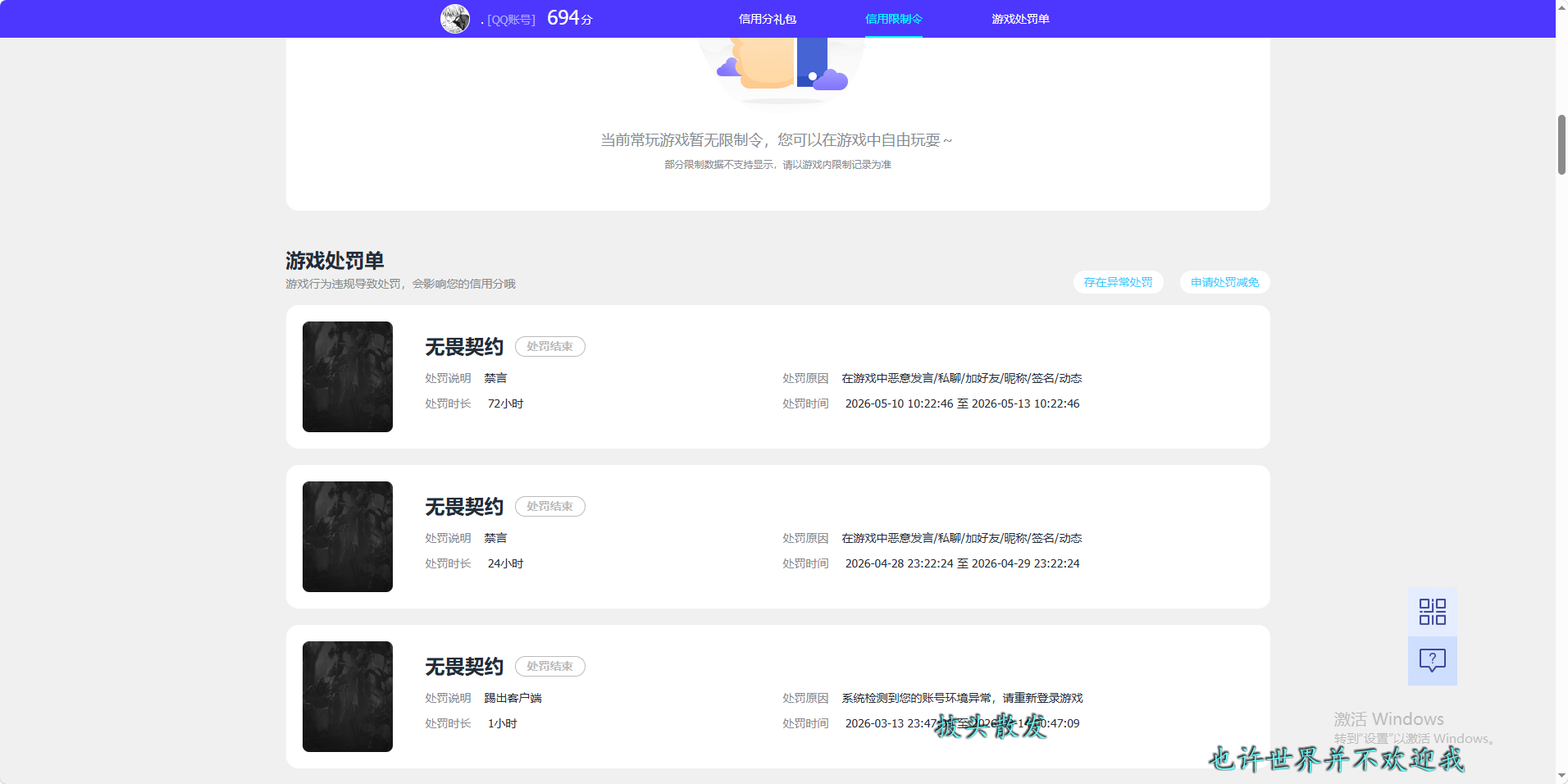The image size is (1568, 784).
Task: Click the 72小时 penalty duration
Action: [505, 403]
